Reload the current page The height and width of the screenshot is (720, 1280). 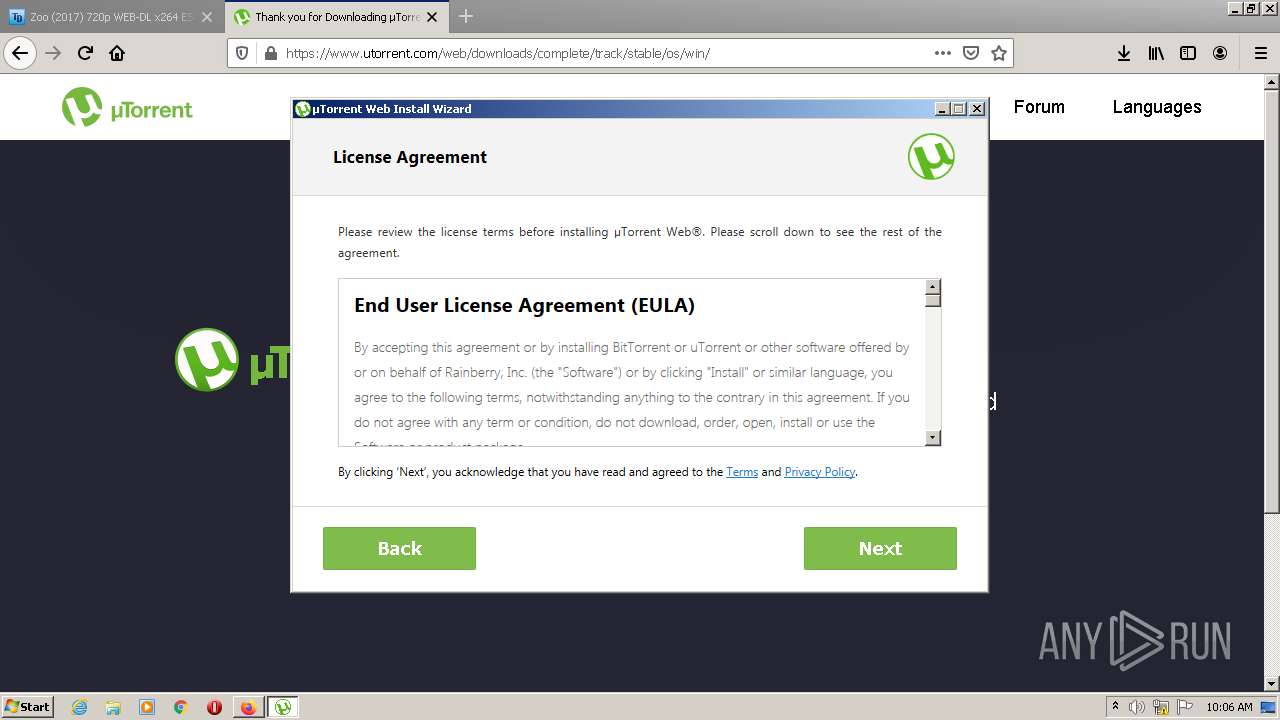pos(85,53)
